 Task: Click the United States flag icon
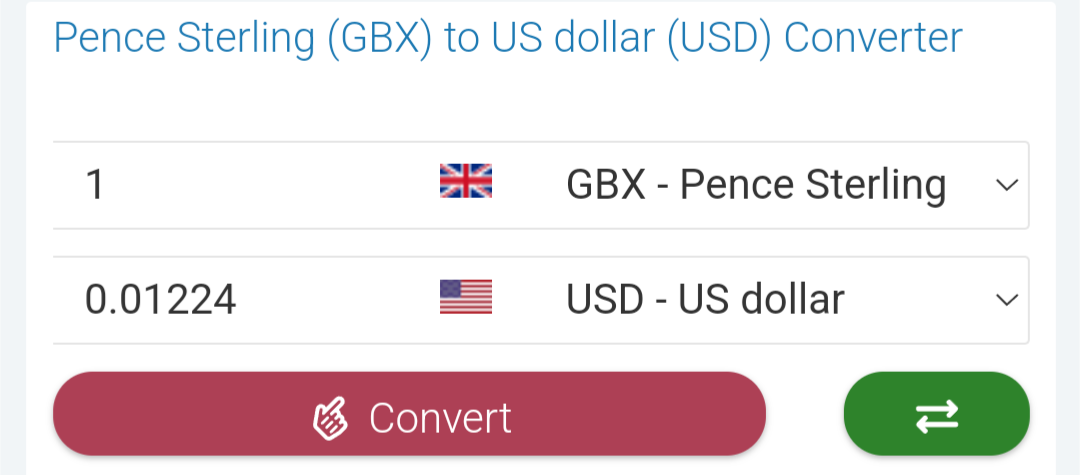466,297
